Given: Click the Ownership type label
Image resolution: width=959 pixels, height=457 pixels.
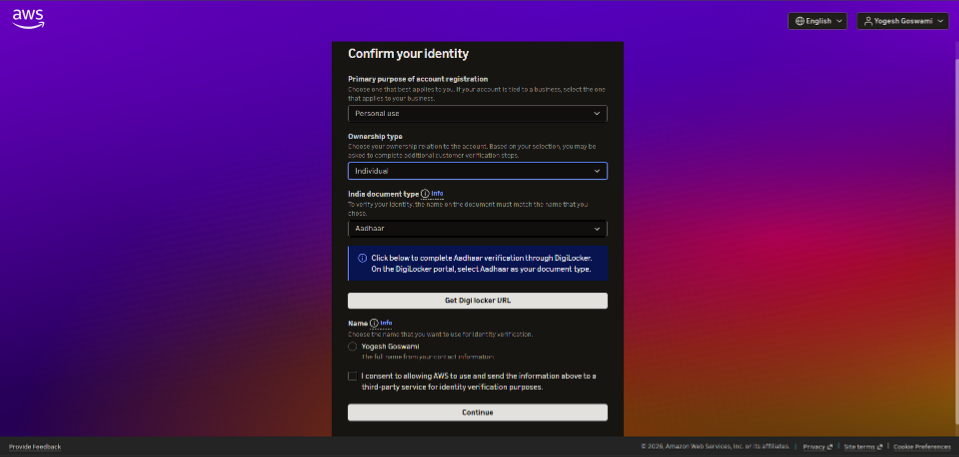Looking at the screenshot, I should (375, 136).
